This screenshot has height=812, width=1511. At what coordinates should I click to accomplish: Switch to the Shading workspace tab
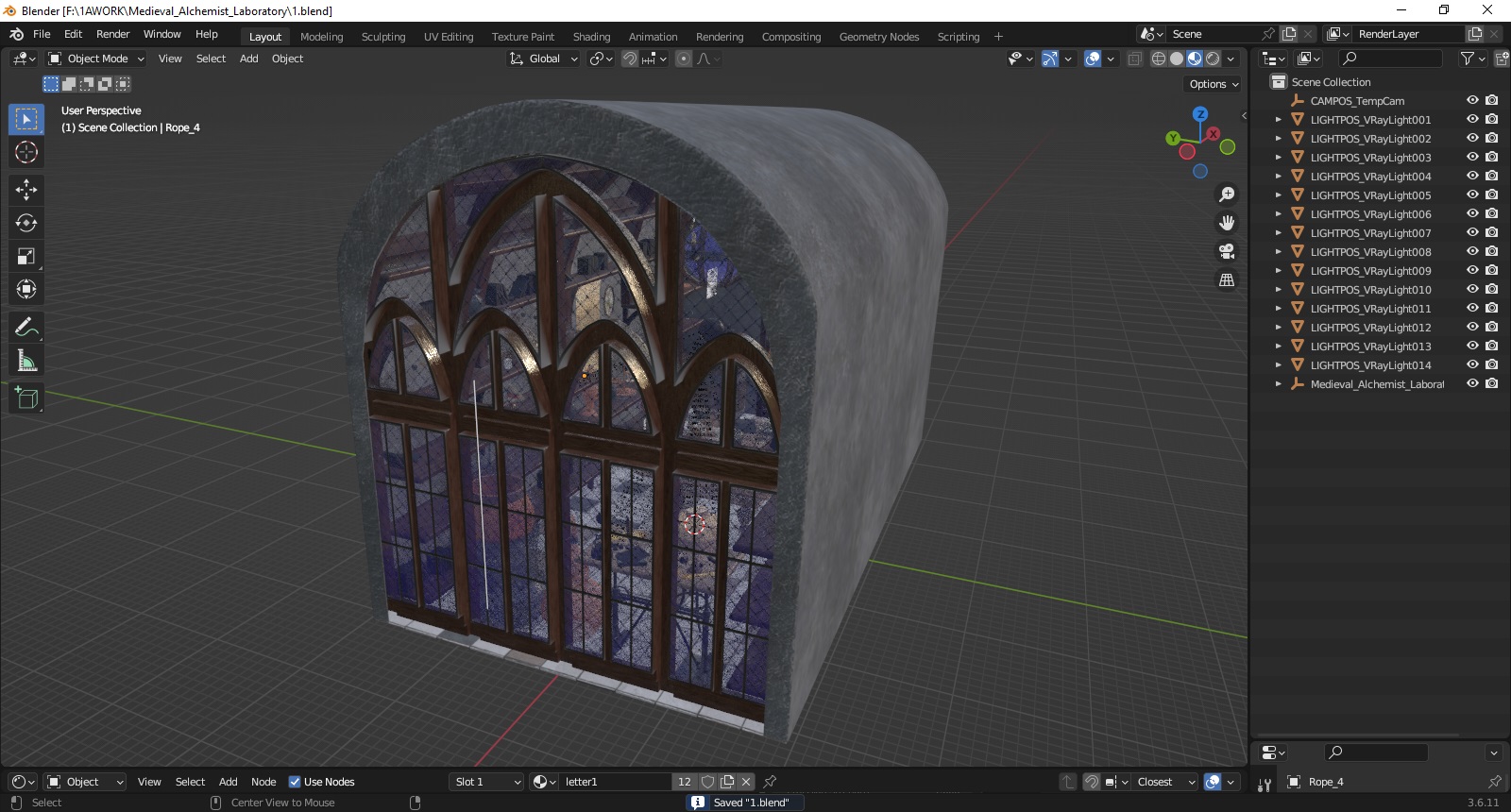coord(591,37)
